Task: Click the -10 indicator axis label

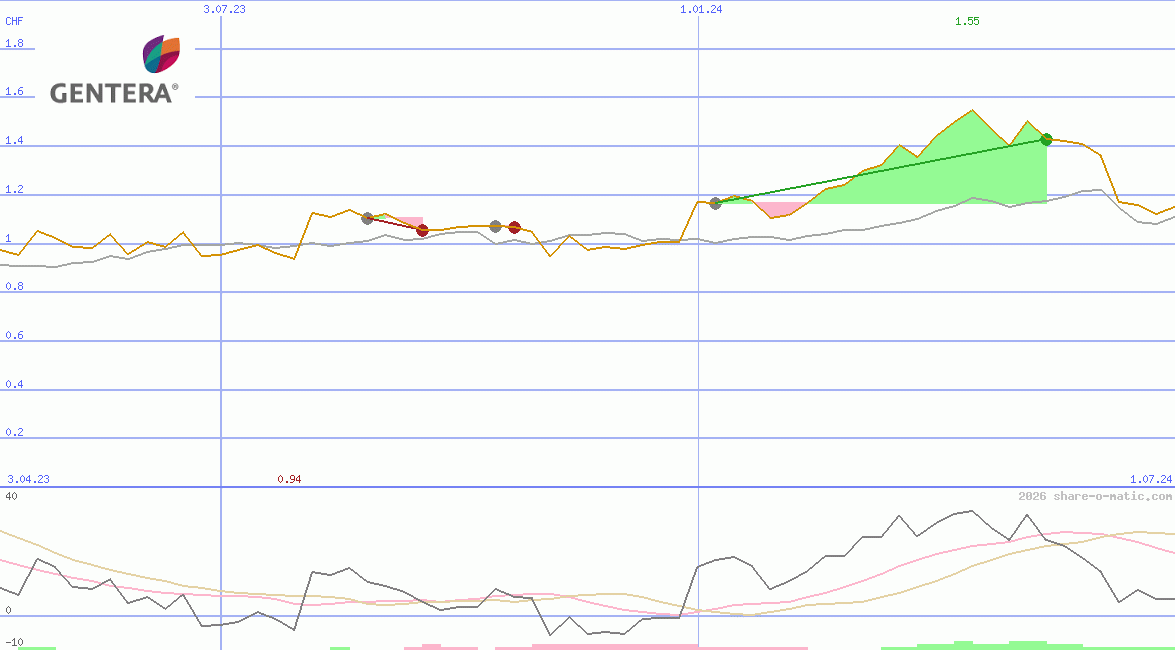Action: 14,642
